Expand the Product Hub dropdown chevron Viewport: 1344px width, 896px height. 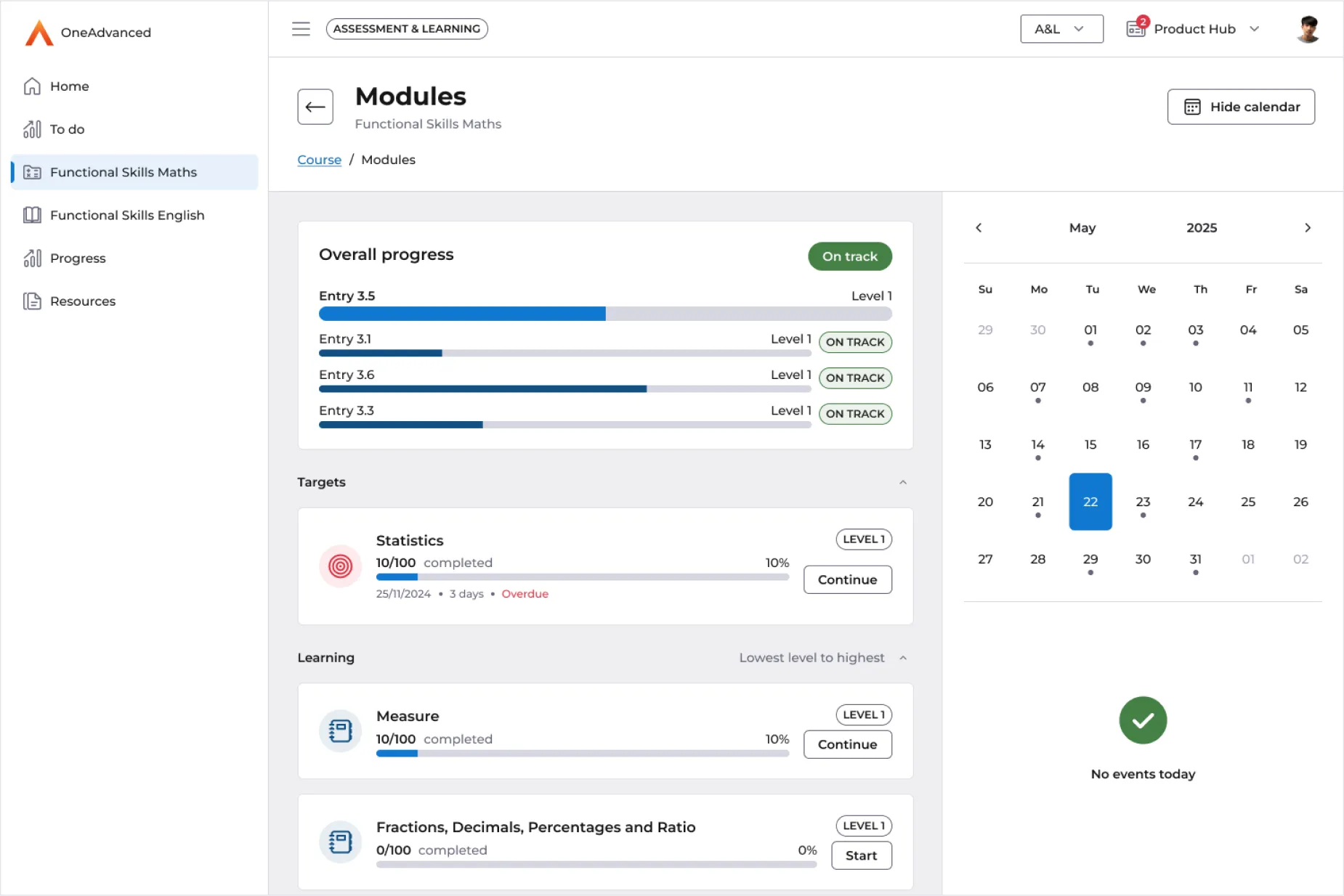coord(1254,29)
